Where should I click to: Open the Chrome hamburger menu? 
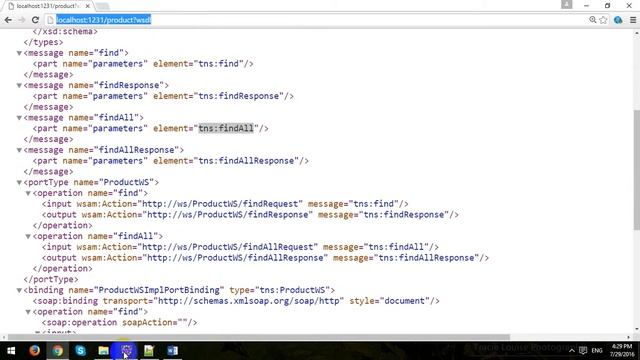coord(633,20)
